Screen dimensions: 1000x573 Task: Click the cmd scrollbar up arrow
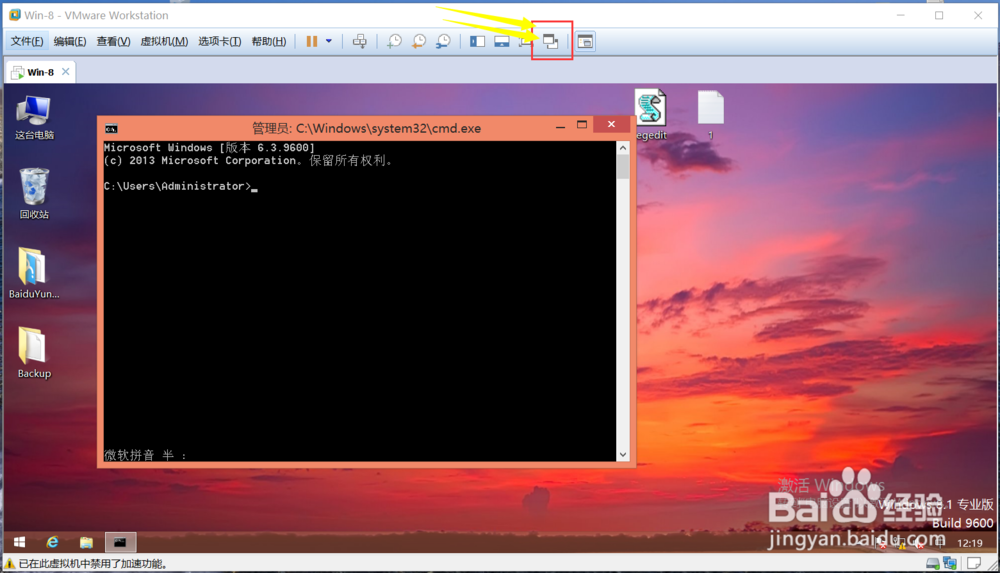click(x=623, y=147)
